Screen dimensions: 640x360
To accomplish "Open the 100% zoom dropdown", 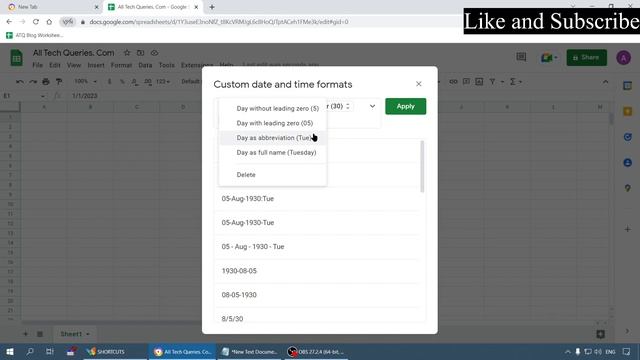I will pos(85,82).
